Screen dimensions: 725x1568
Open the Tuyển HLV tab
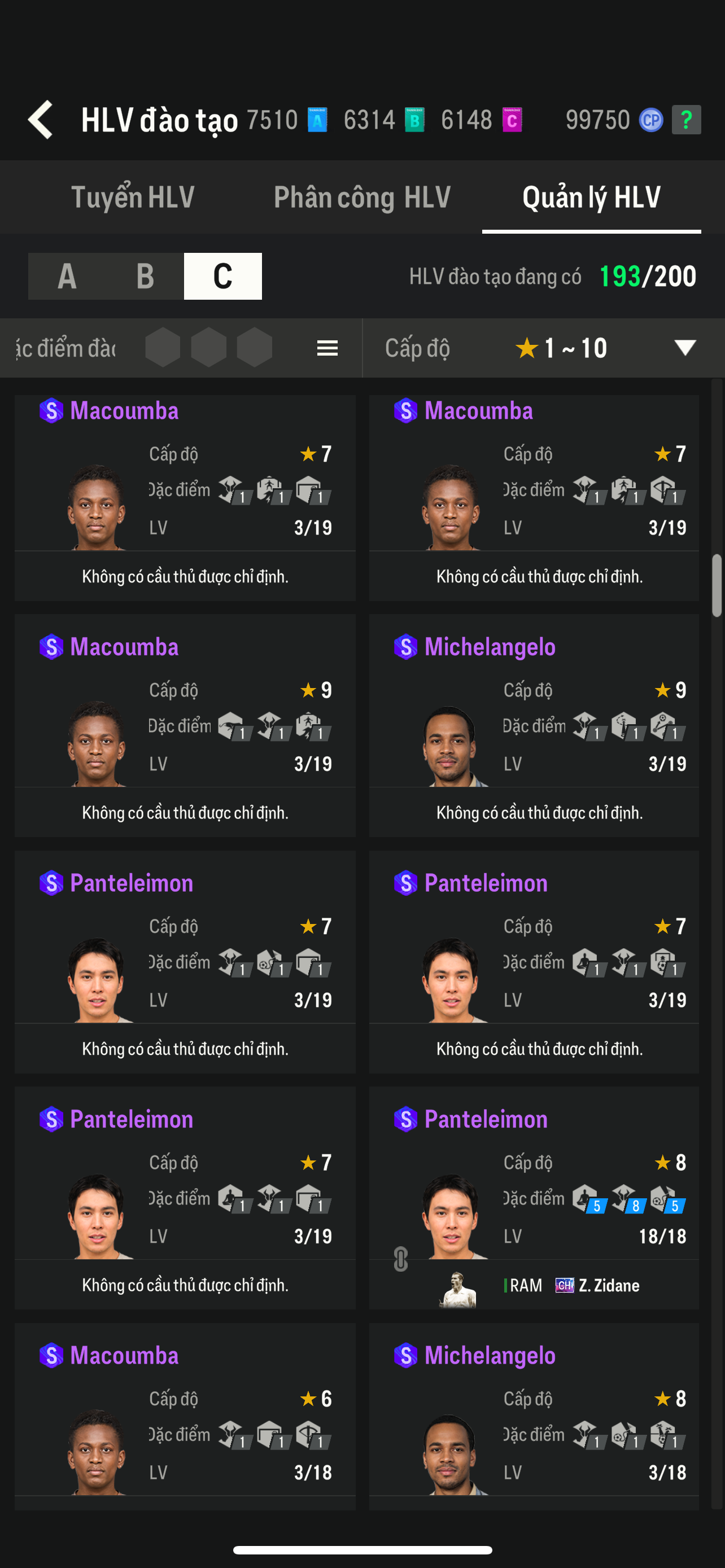133,197
